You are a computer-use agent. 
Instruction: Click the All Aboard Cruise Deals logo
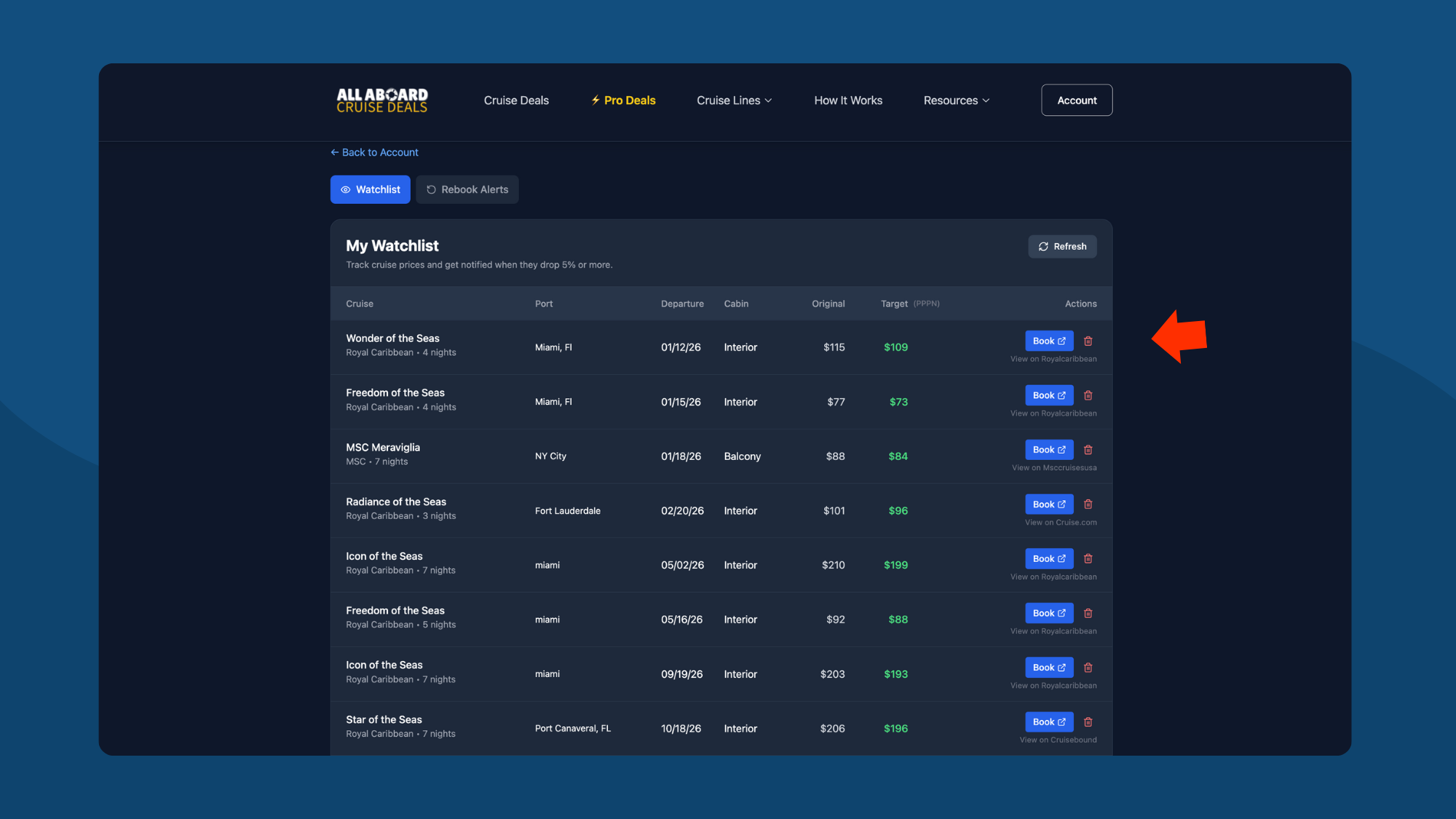coord(381,100)
